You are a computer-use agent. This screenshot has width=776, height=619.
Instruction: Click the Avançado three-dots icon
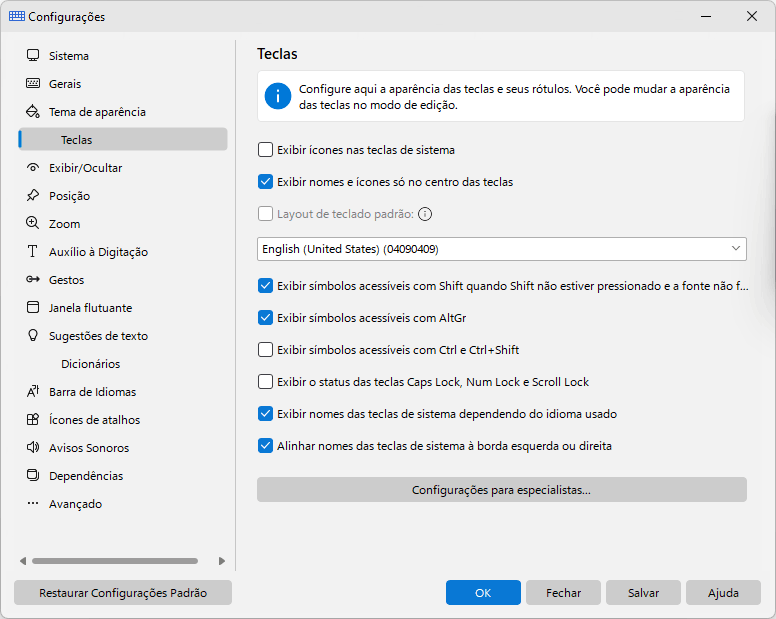33,503
